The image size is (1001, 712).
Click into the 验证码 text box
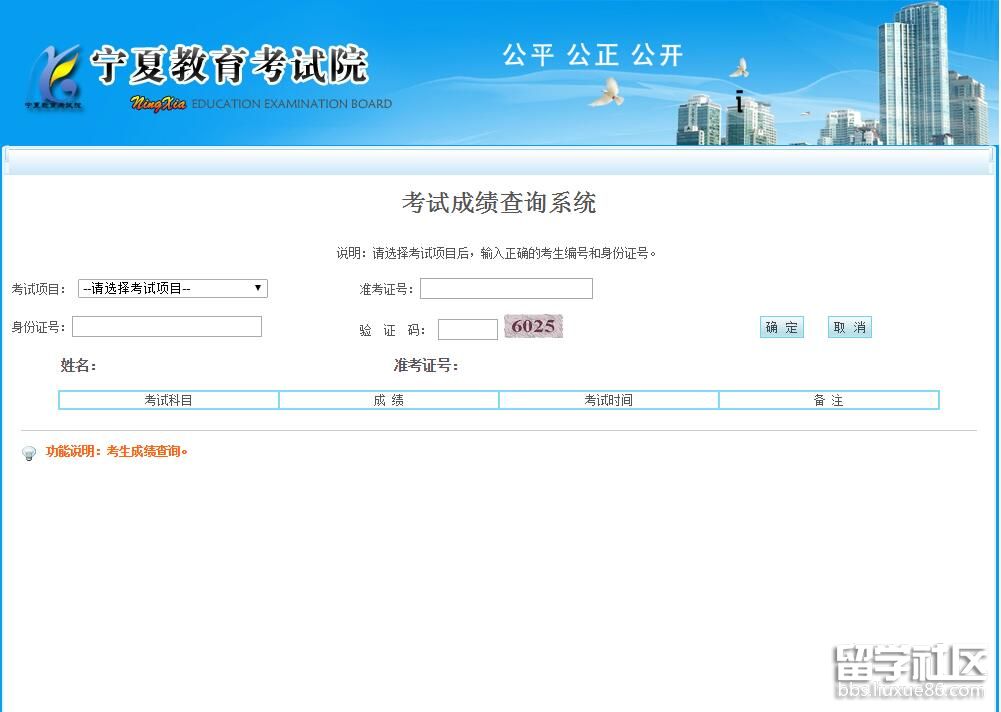tap(467, 330)
